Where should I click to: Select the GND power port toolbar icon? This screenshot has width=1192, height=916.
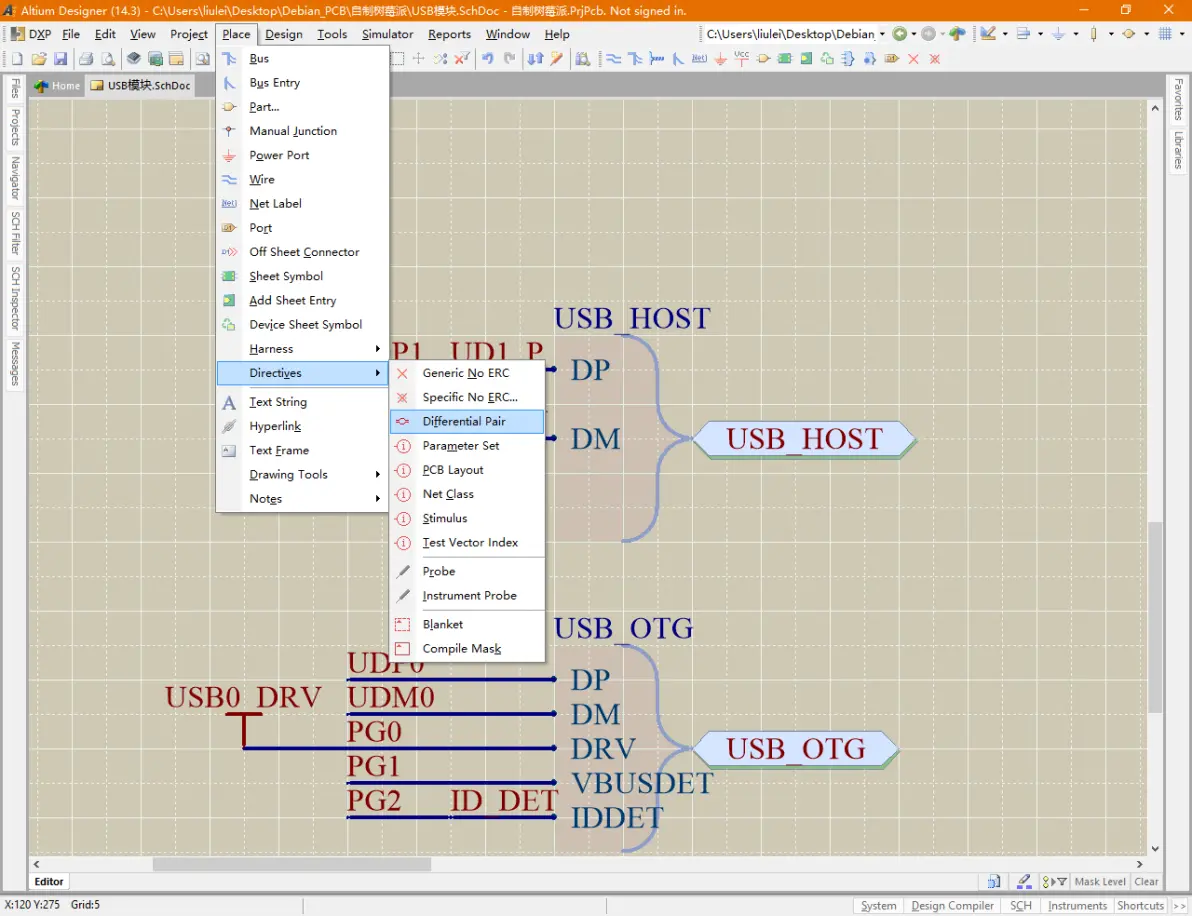coord(720,59)
